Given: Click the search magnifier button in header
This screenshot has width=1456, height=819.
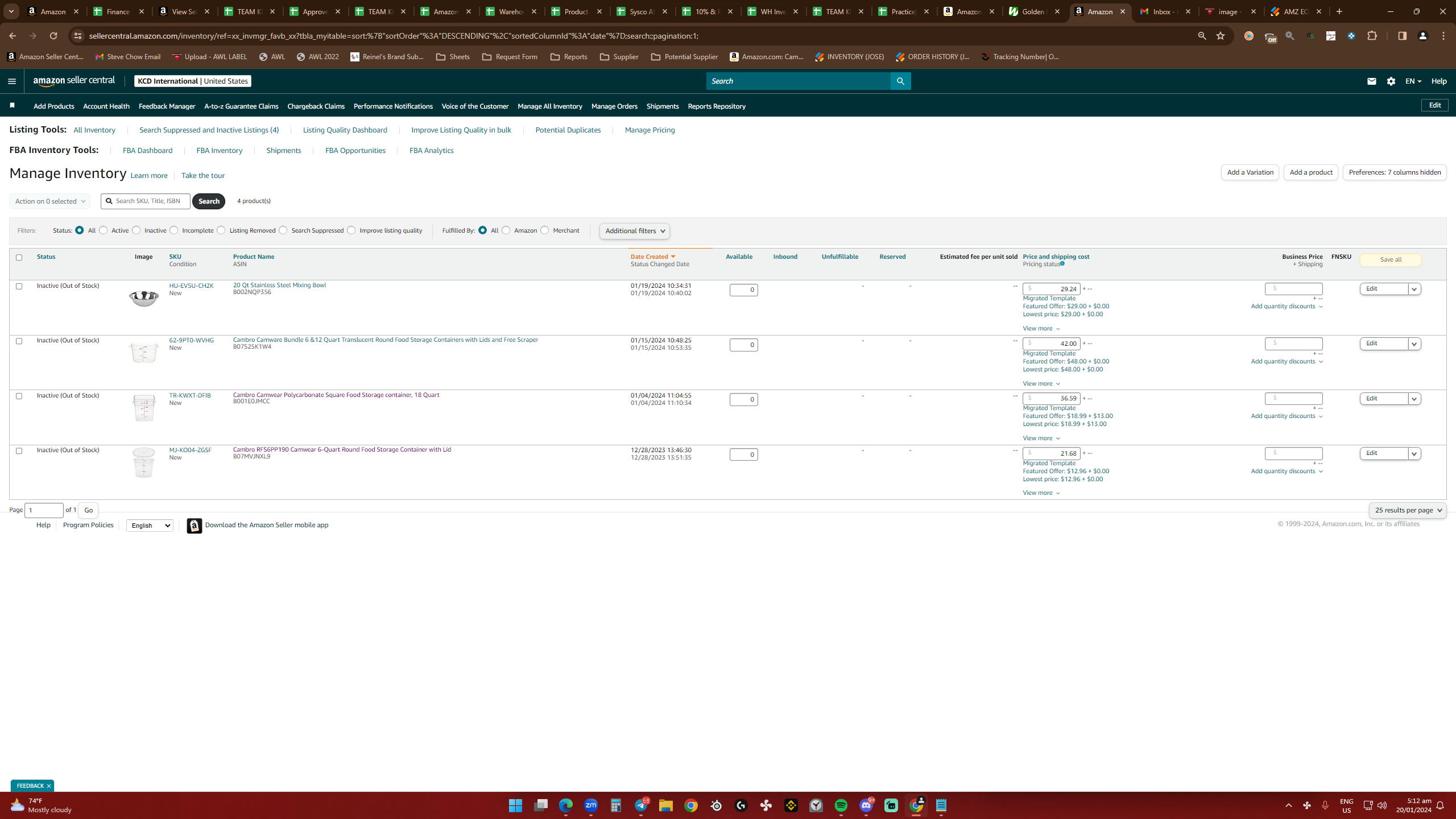Looking at the screenshot, I should coord(900,81).
